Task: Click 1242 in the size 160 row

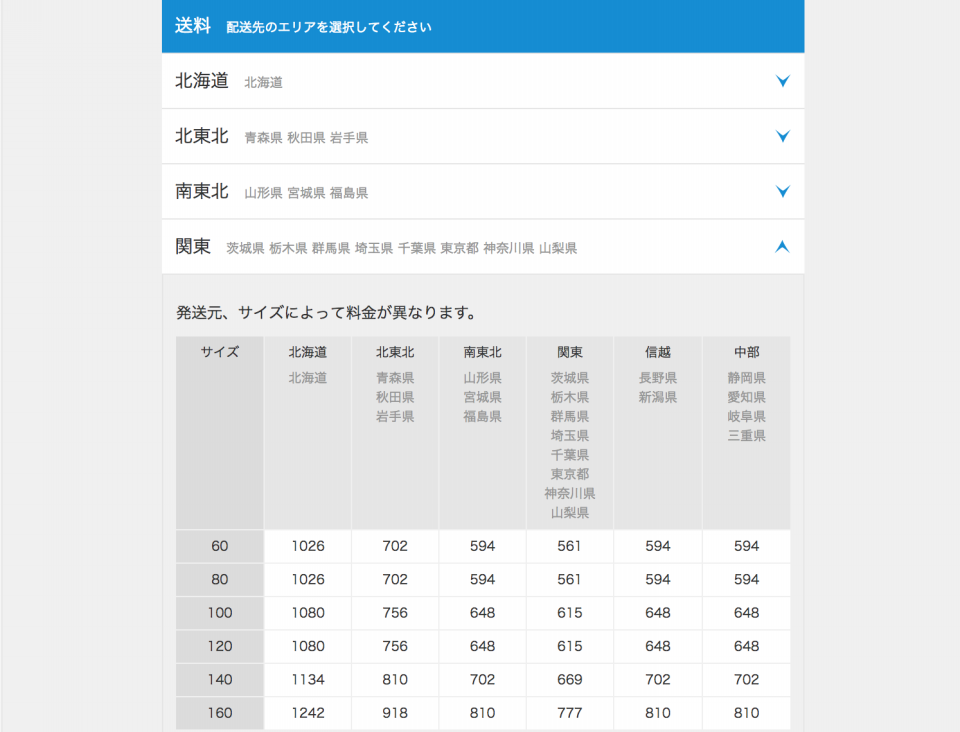Action: 308,713
